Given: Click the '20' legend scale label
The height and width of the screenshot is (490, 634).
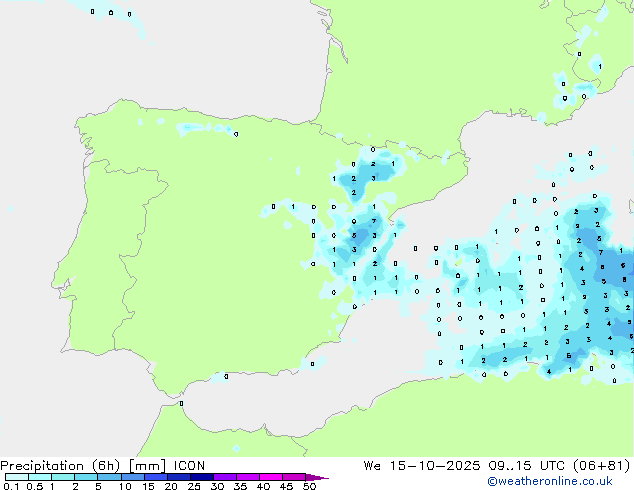Looking at the screenshot, I should pyautogui.click(x=171, y=486).
